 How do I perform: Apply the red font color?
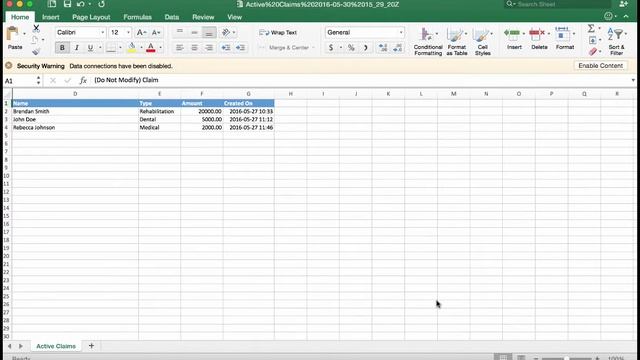(x=151, y=48)
